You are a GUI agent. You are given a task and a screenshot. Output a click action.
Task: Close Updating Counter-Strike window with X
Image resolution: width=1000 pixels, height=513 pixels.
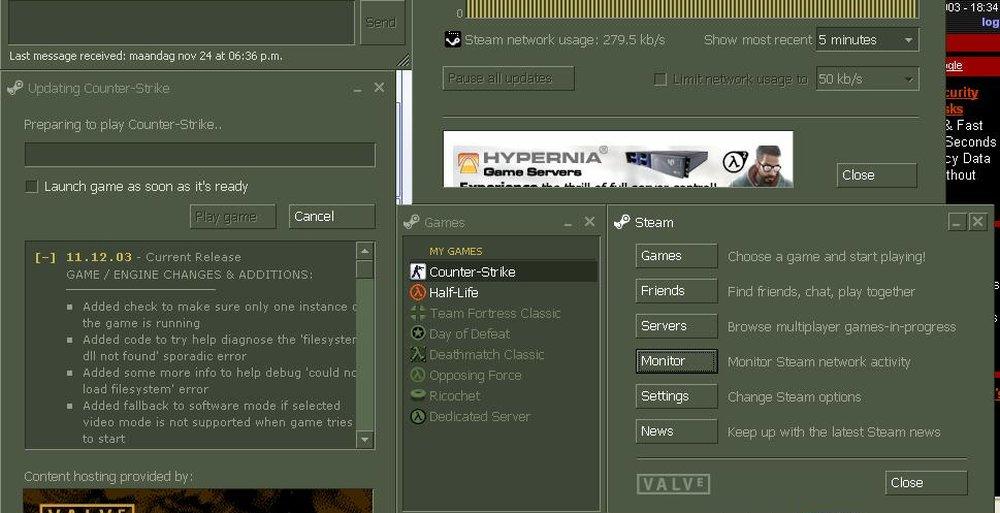click(x=379, y=87)
